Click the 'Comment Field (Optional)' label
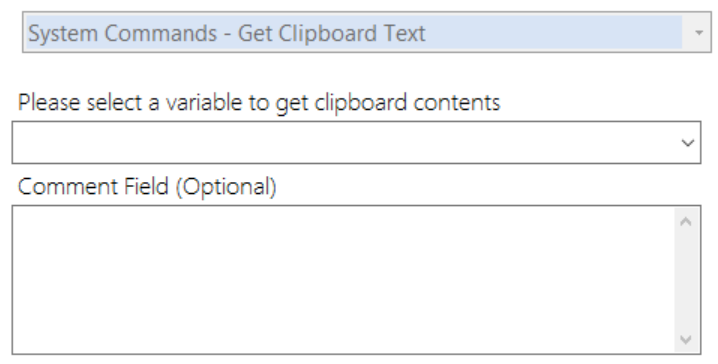Image resolution: width=718 pixels, height=364 pixels. tap(147, 187)
